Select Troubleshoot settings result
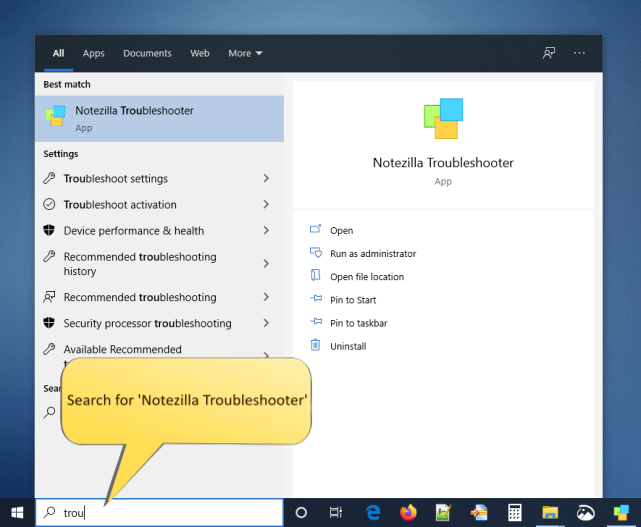The height and width of the screenshot is (527, 641). [159, 179]
